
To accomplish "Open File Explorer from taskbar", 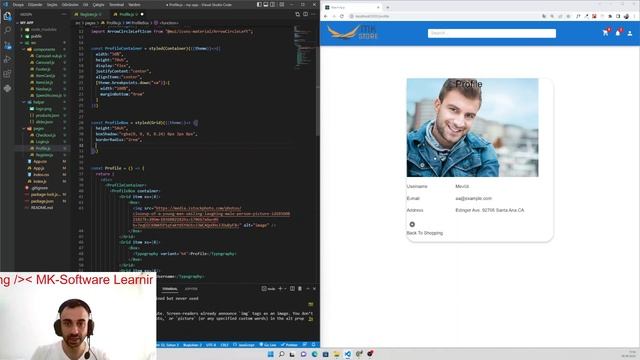I will [336, 354].
